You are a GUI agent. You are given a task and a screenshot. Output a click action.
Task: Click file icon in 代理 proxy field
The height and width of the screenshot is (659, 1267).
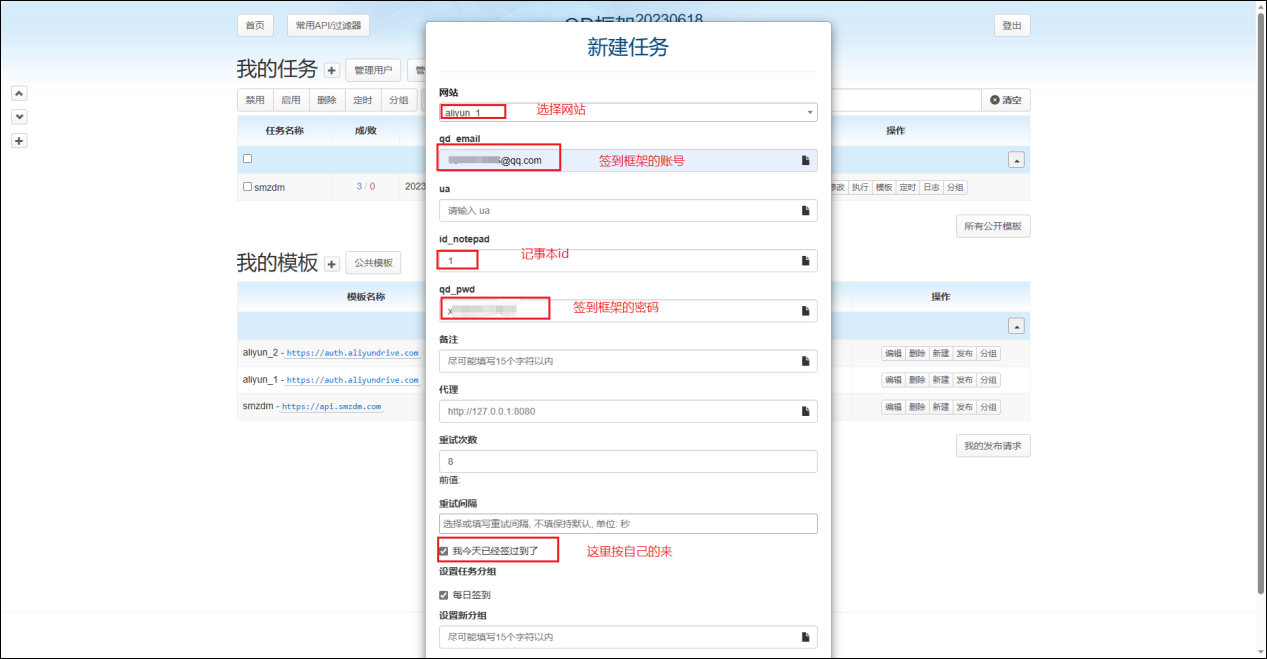805,411
